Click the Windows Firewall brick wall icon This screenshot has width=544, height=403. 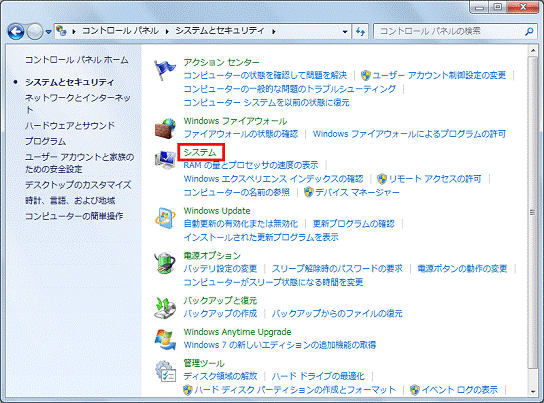pyautogui.click(x=165, y=128)
